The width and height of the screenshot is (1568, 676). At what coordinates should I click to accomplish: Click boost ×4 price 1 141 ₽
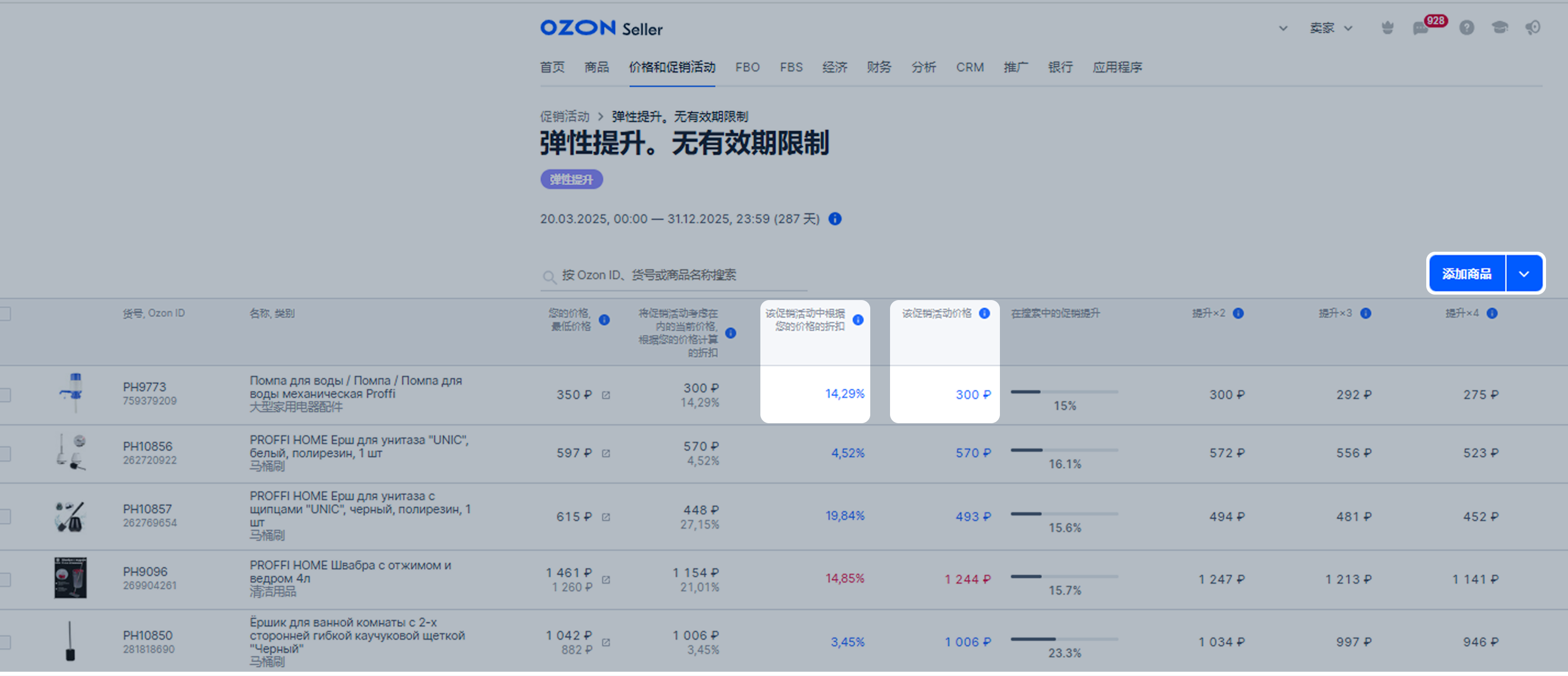(1475, 580)
